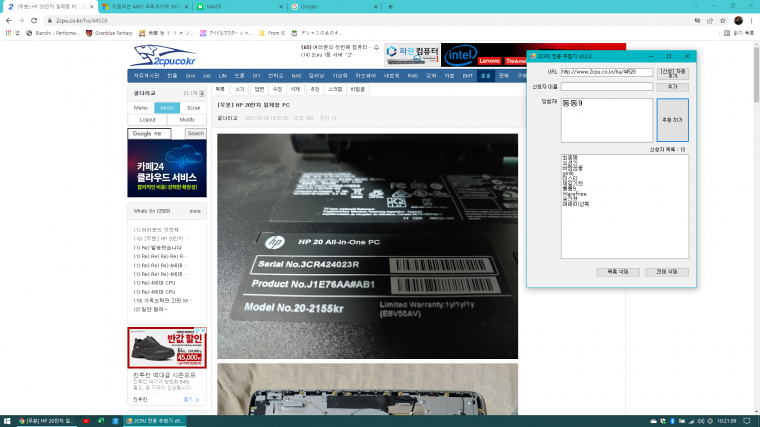Click the 목록 post action button
The height and width of the screenshot is (427, 760).
221,89
